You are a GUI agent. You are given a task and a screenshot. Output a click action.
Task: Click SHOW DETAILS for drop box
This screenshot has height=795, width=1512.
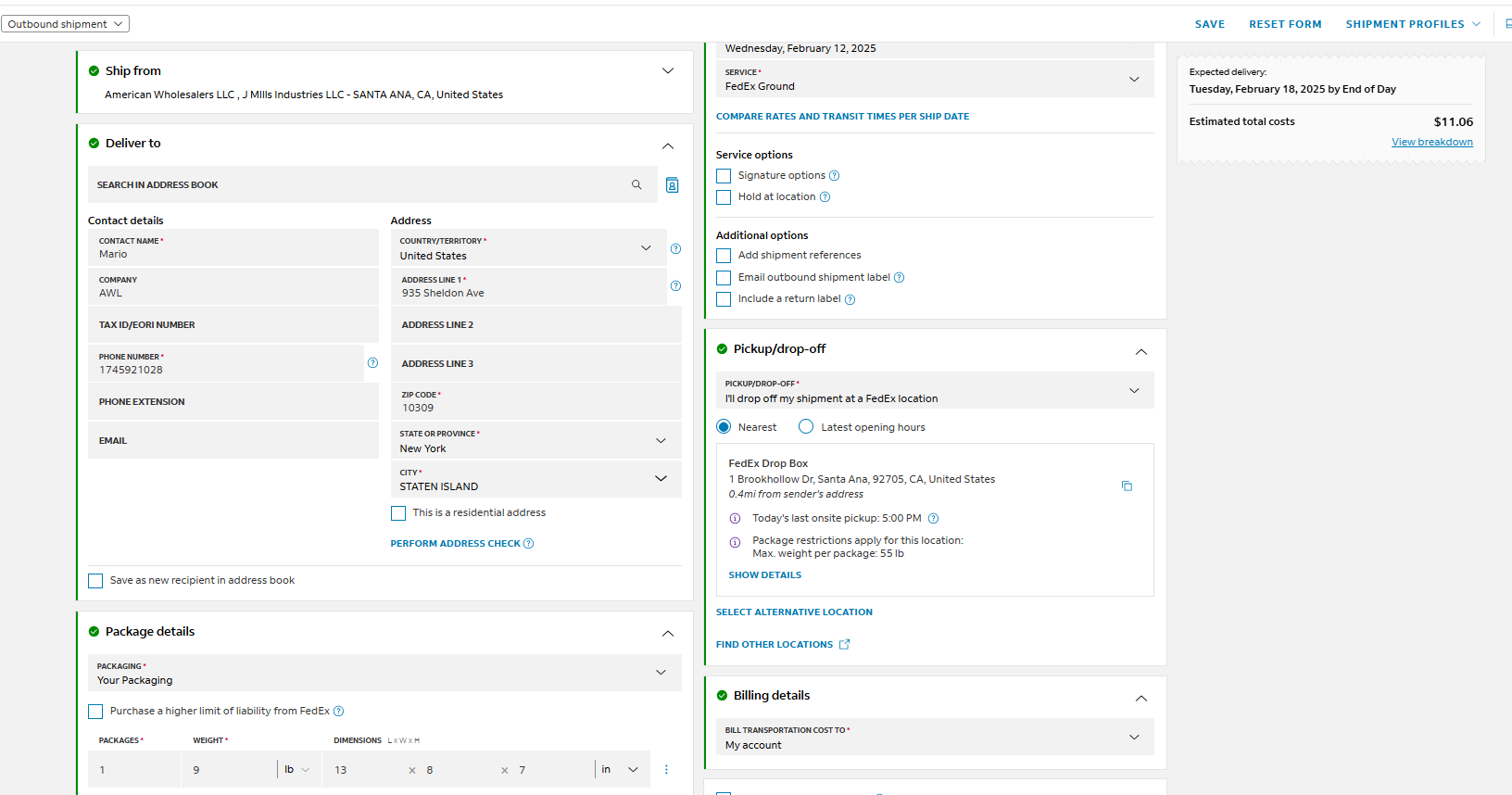point(764,575)
